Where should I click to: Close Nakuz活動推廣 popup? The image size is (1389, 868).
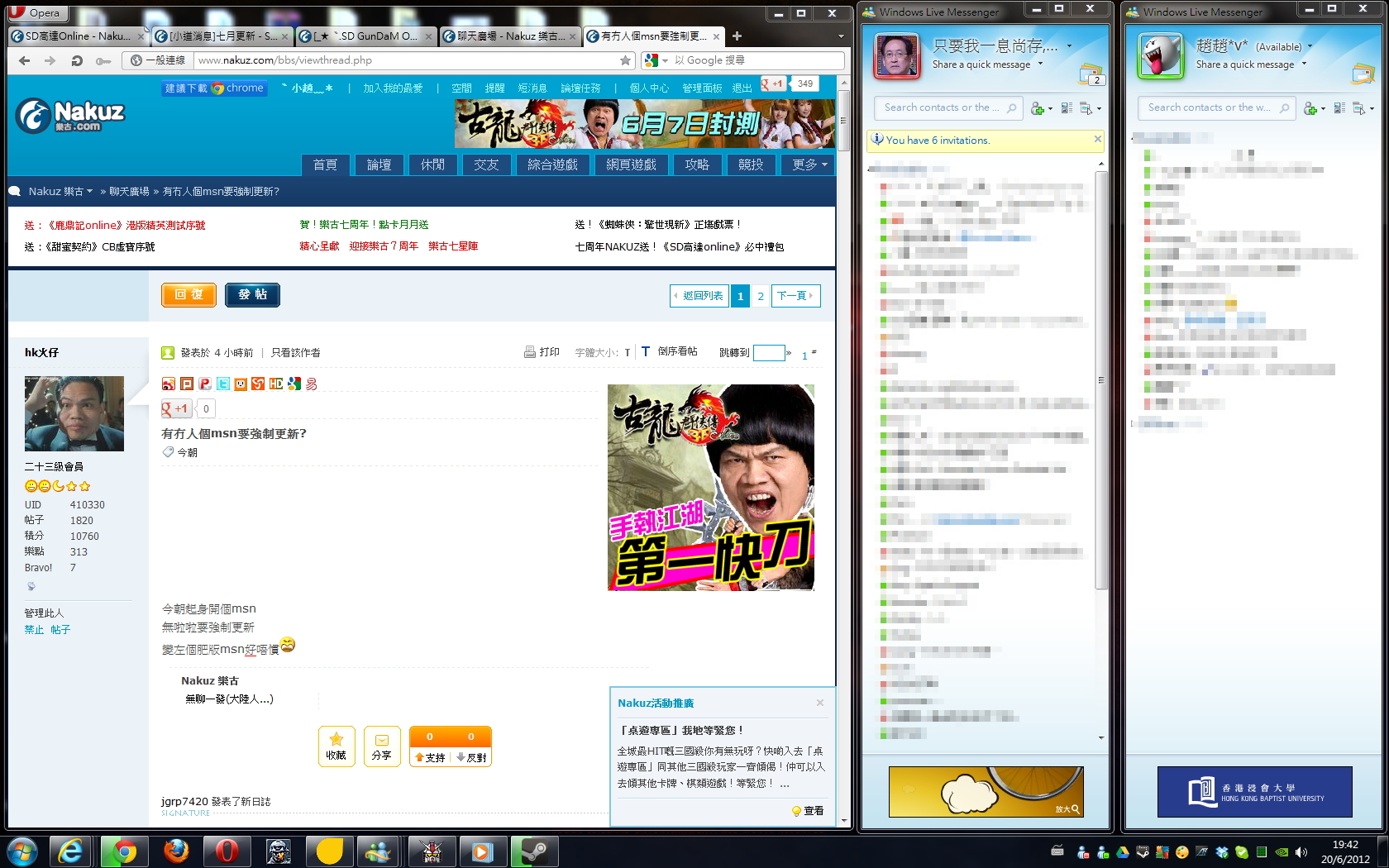(820, 703)
